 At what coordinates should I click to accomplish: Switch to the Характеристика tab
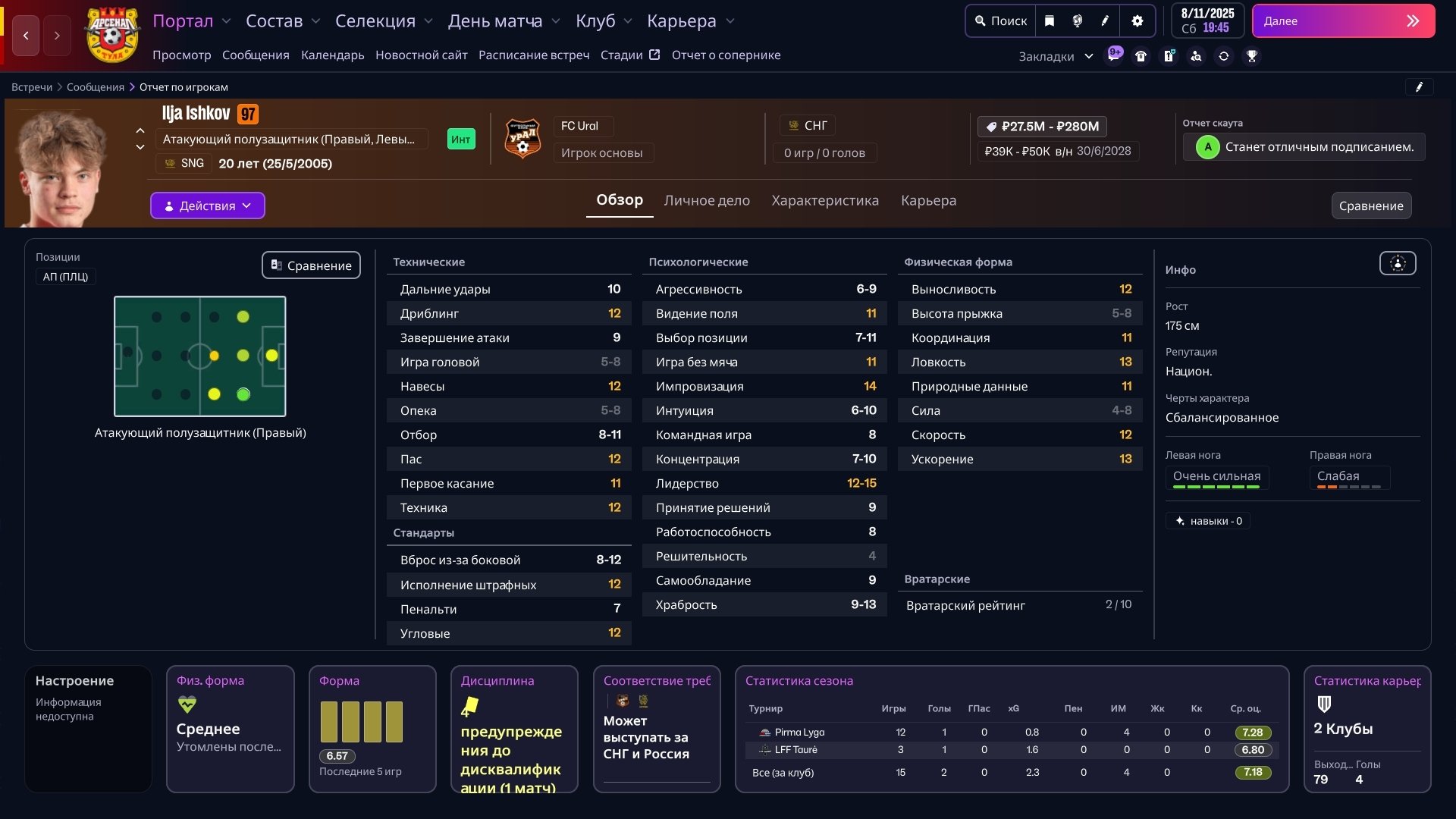click(825, 201)
